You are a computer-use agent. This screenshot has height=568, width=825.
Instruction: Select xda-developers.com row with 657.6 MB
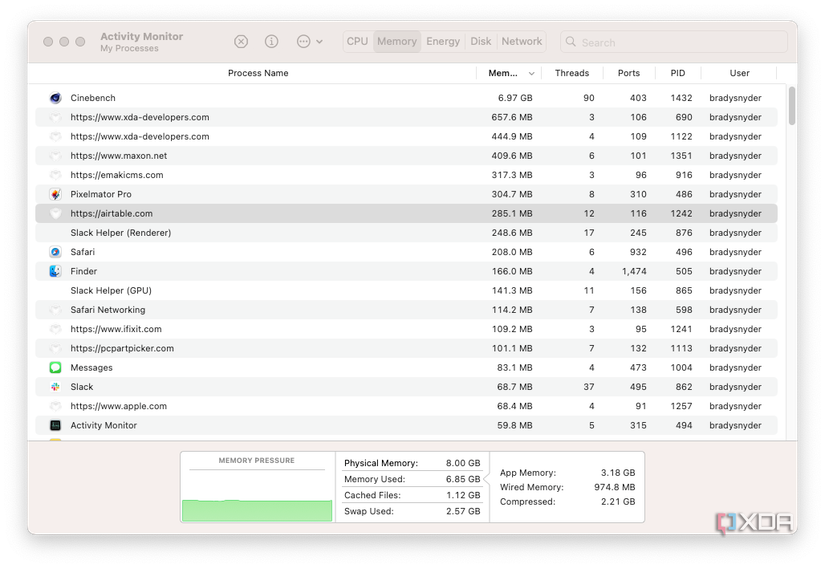(406, 117)
